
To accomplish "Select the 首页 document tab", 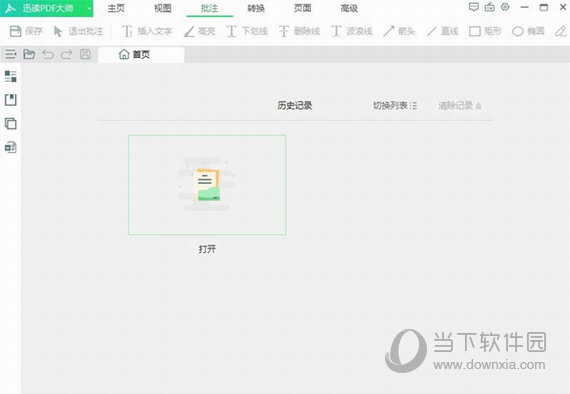I will [141, 55].
